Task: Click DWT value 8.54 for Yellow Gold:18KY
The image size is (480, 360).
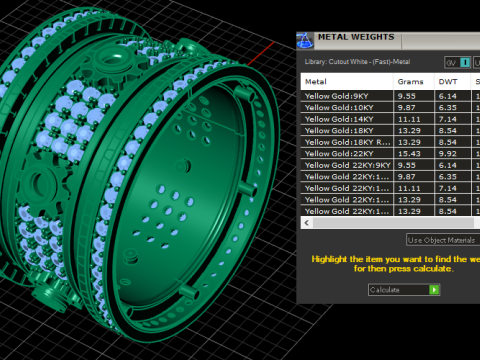Action: click(447, 131)
